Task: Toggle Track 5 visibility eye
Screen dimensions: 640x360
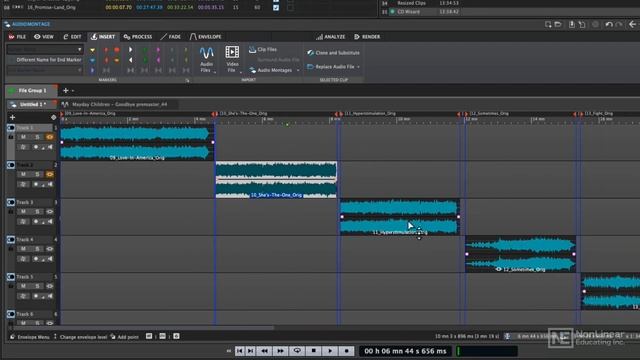Action: pyautogui.click(x=50, y=286)
